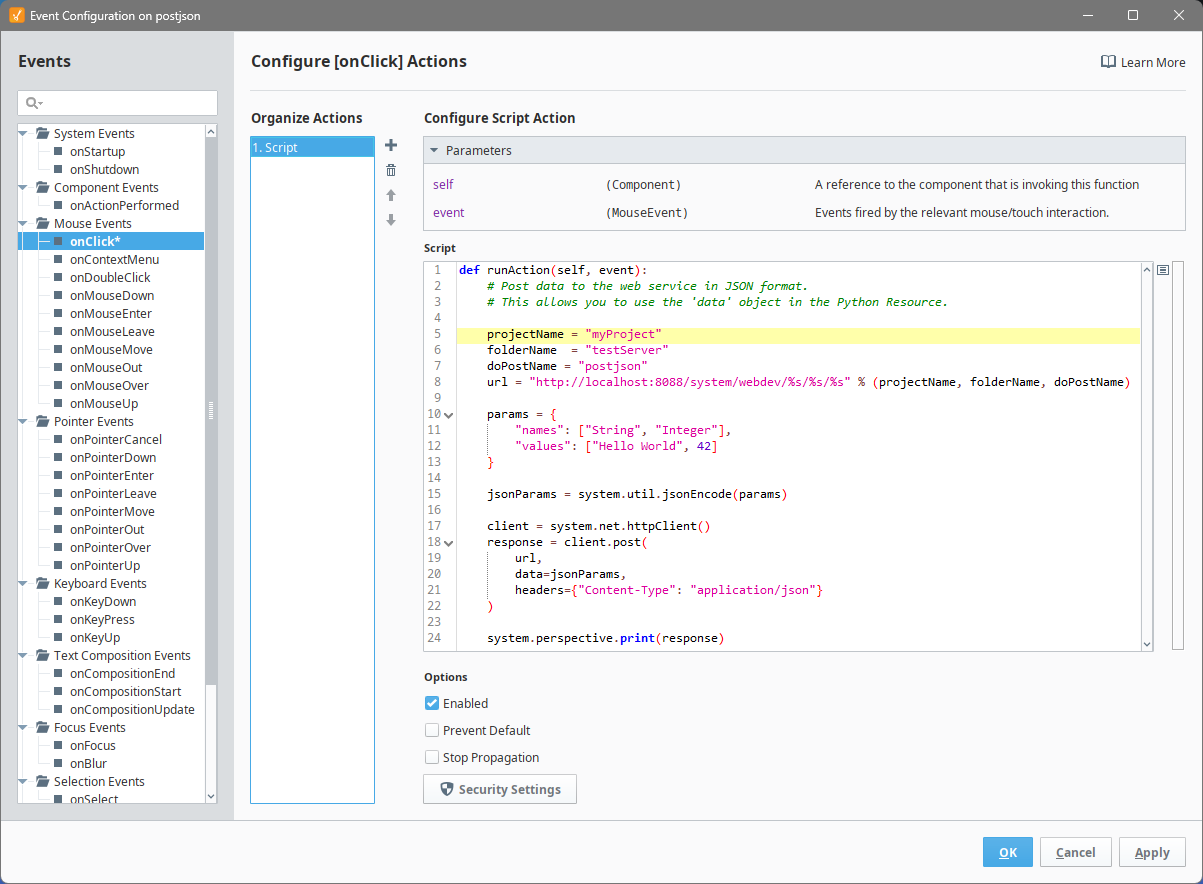Viewport: 1203px width, 884px height.
Task: Click the shield icon on Security Settings
Action: [447, 789]
